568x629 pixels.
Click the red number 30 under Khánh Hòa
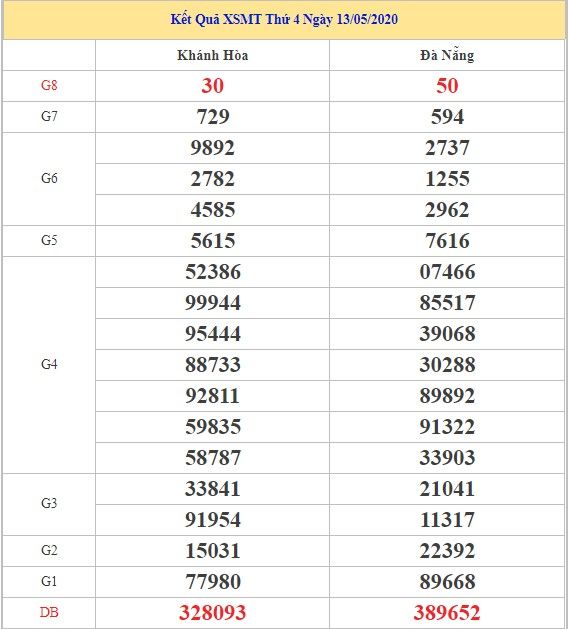pyautogui.click(x=213, y=85)
